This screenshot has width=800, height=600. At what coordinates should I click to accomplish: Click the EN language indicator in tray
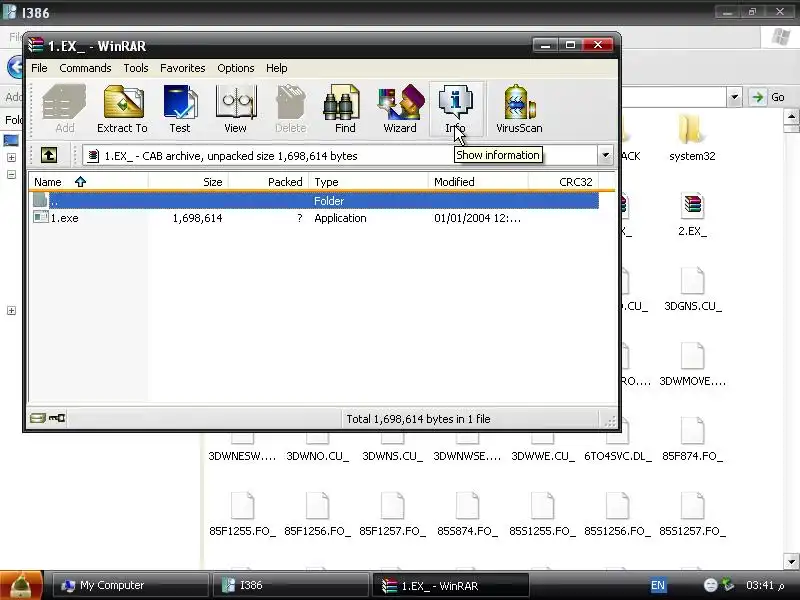tap(658, 585)
